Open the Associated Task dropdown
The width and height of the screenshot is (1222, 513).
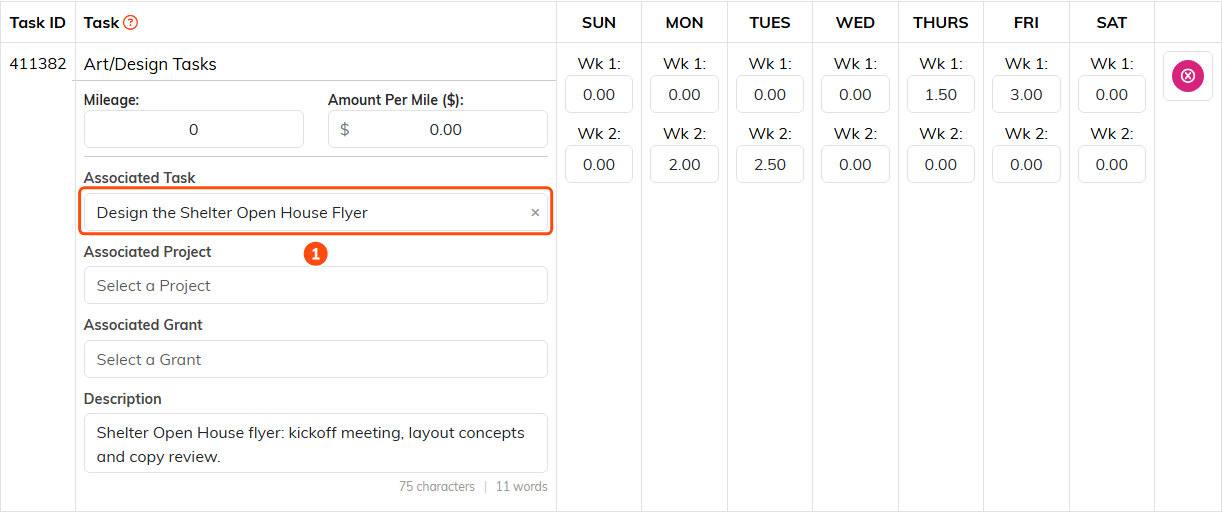316,212
